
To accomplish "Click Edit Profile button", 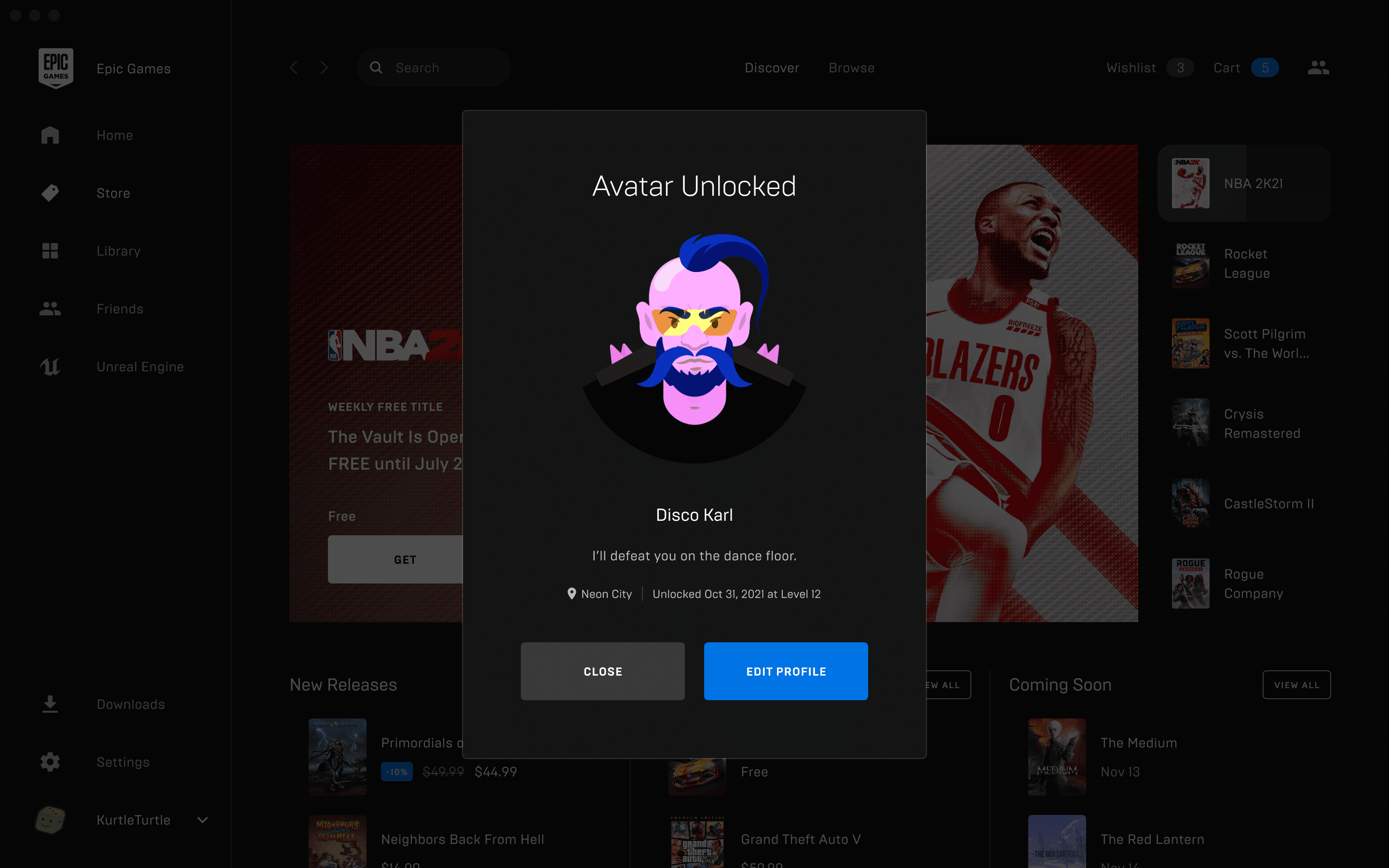I will 786,671.
